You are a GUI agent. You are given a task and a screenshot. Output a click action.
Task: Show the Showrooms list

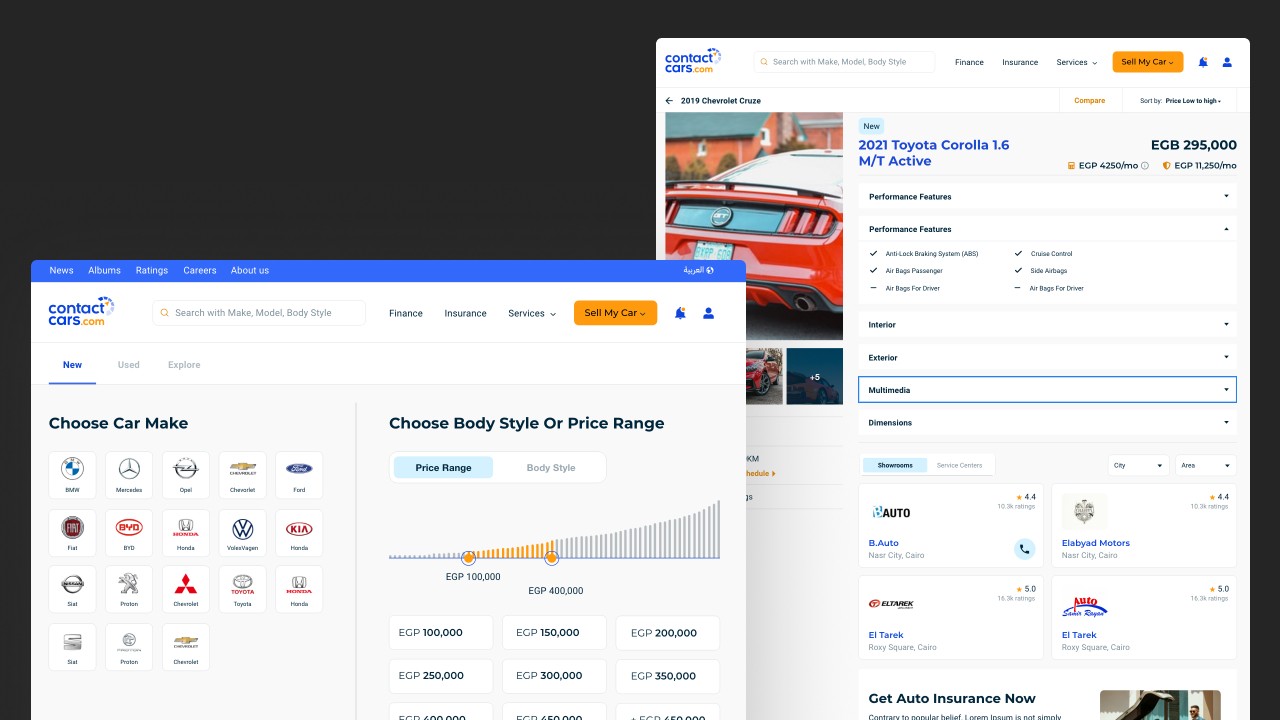pos(895,465)
